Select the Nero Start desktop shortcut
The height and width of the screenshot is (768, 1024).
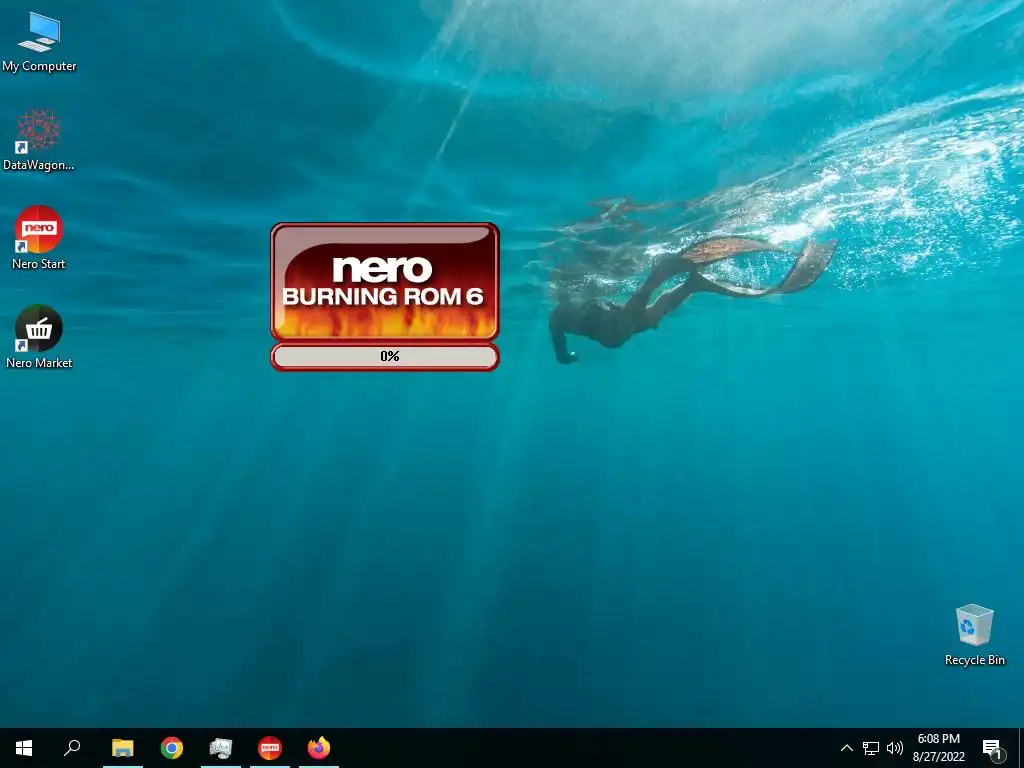(x=39, y=238)
